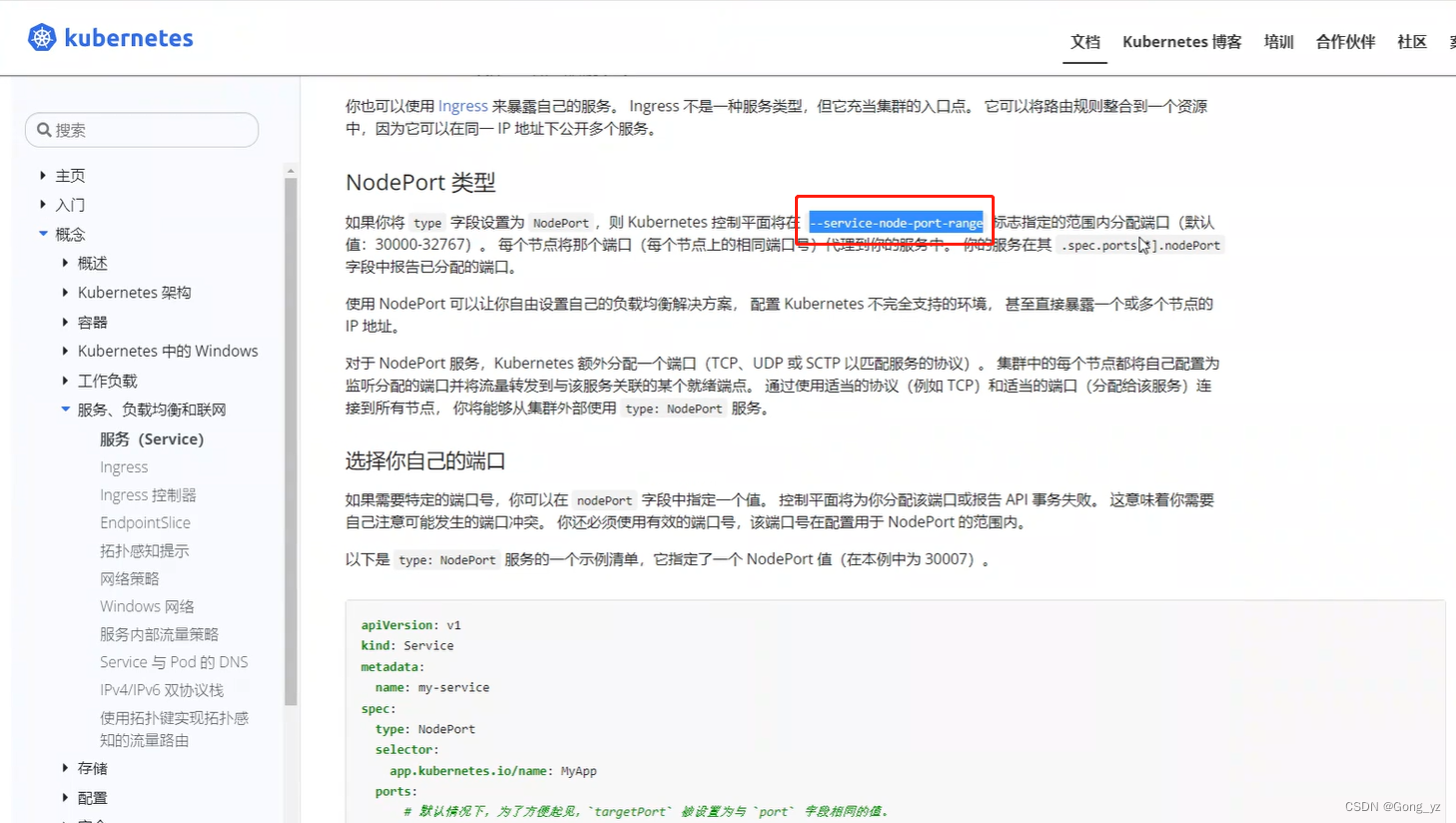Image resolution: width=1456 pixels, height=823 pixels.
Task: Open the EndpointSlice sidebar page
Action: (145, 522)
